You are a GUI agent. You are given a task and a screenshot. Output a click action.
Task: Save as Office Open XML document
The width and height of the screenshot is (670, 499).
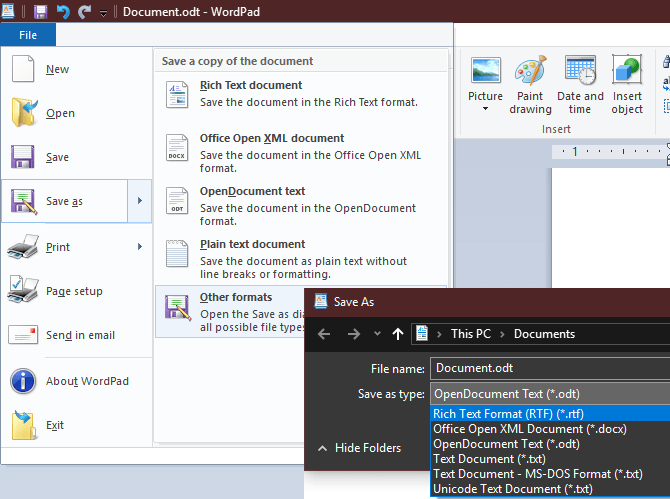301,153
